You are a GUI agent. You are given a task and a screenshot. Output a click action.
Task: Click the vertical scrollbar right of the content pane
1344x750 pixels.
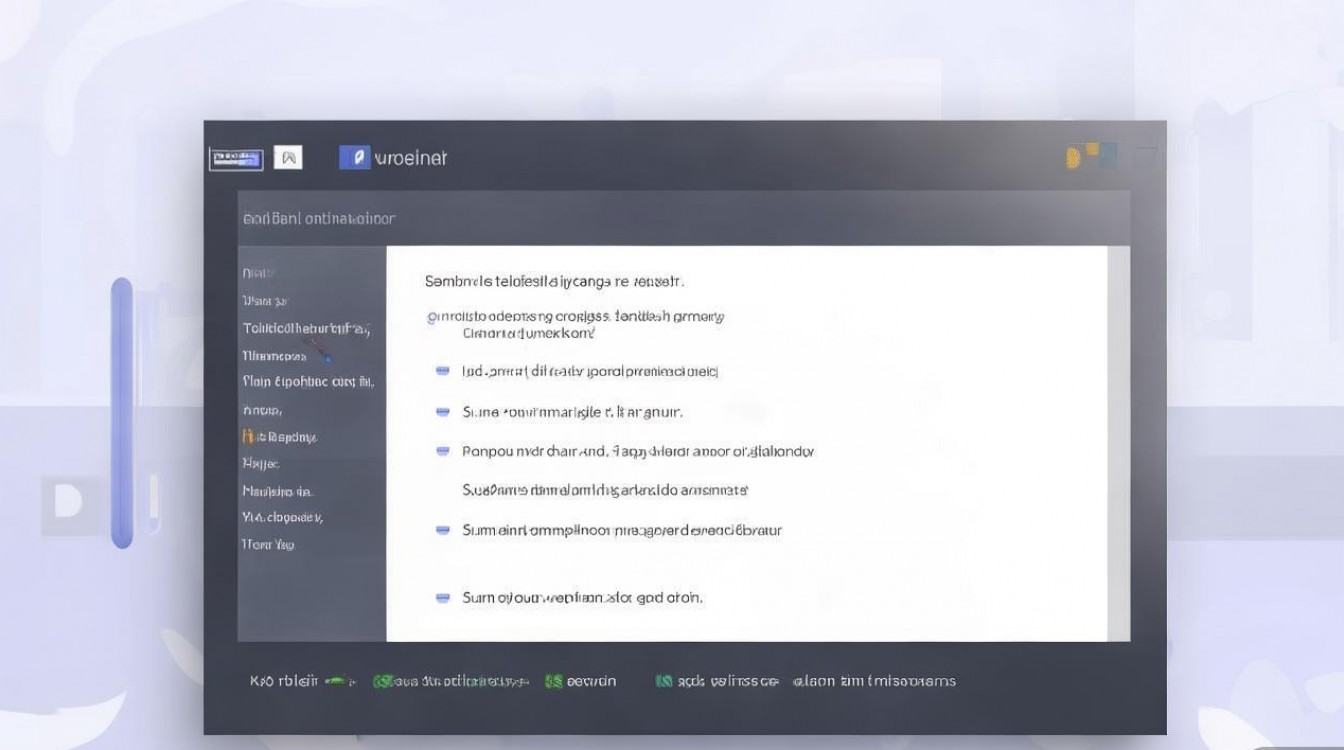point(1119,442)
